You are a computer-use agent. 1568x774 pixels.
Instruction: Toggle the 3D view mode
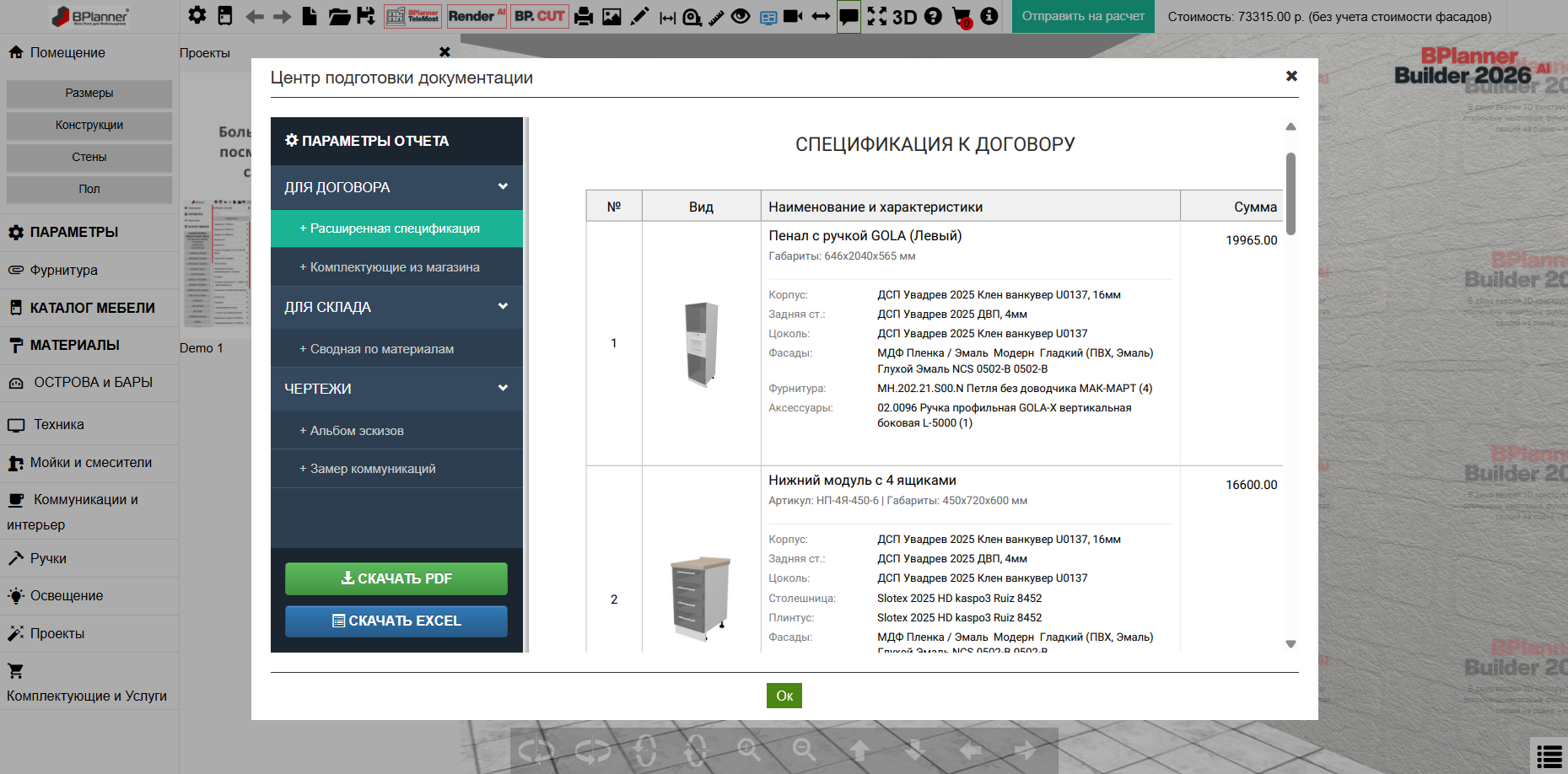point(904,17)
